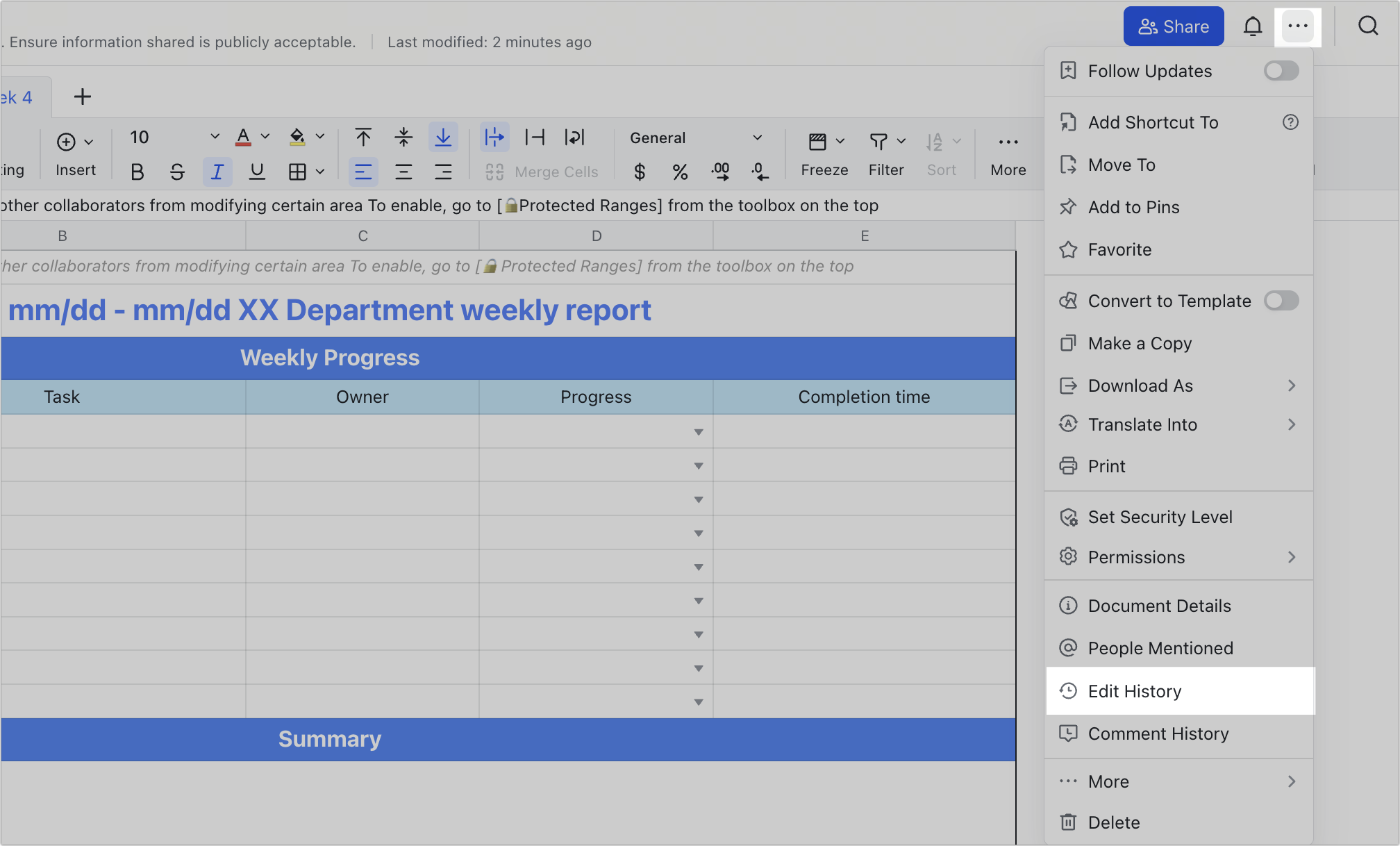Apply currency format to cells

640,172
